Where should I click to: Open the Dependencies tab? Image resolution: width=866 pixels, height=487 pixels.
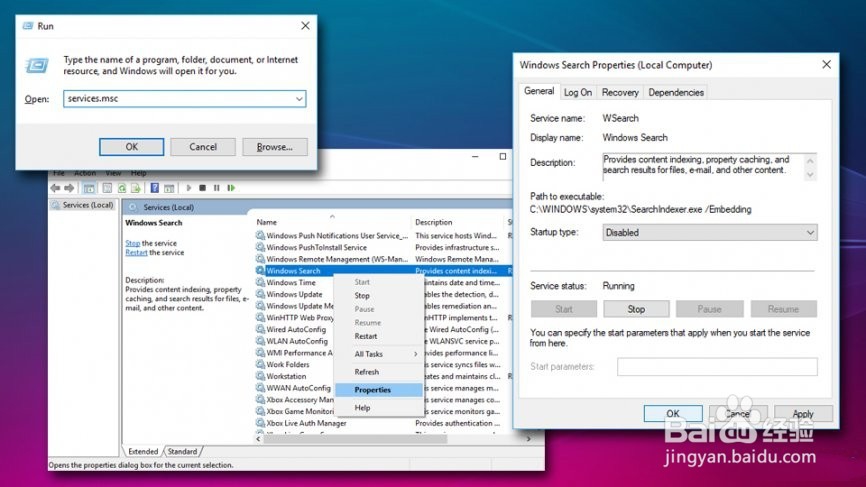pyautogui.click(x=676, y=92)
